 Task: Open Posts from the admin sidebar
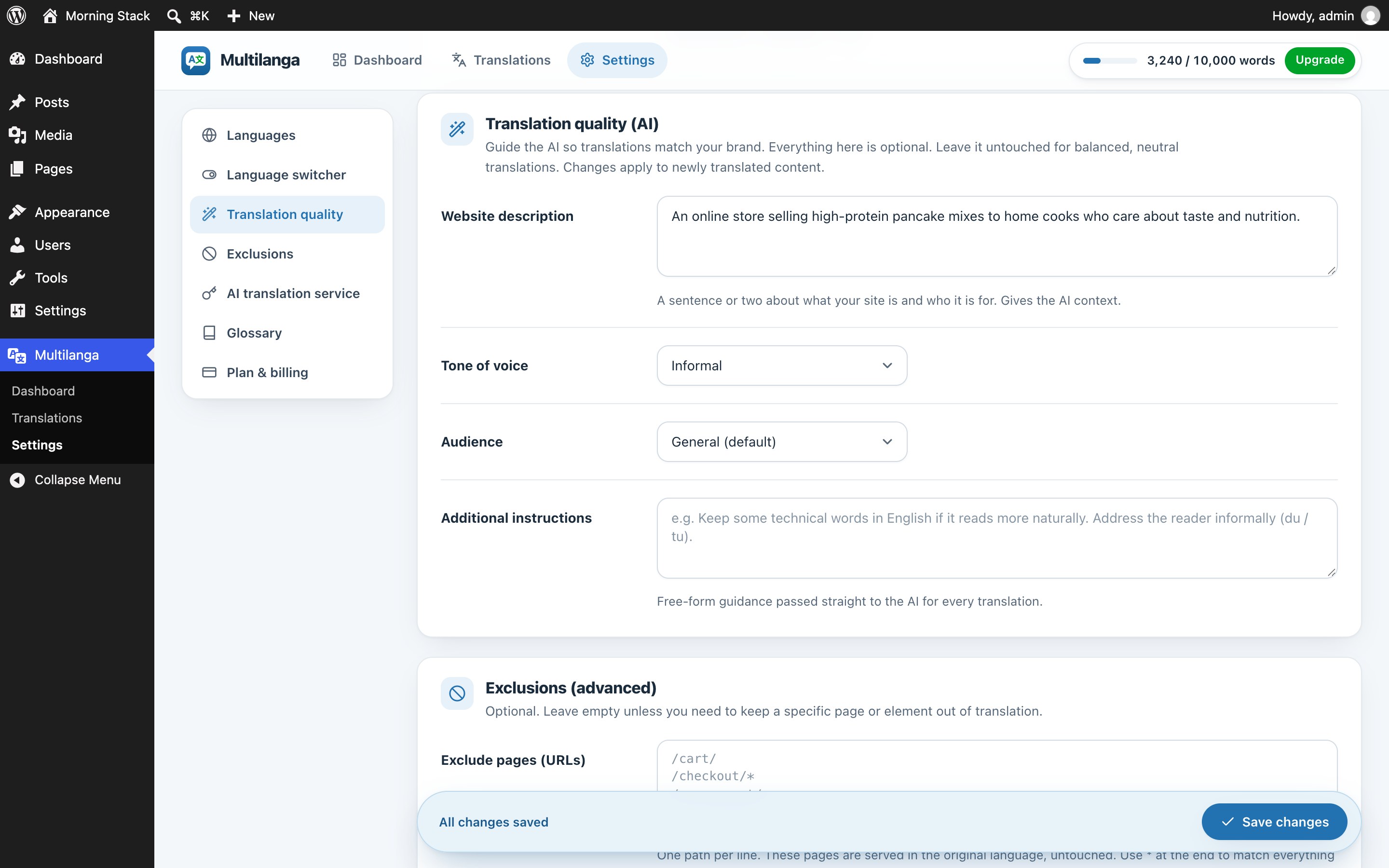pos(77,102)
